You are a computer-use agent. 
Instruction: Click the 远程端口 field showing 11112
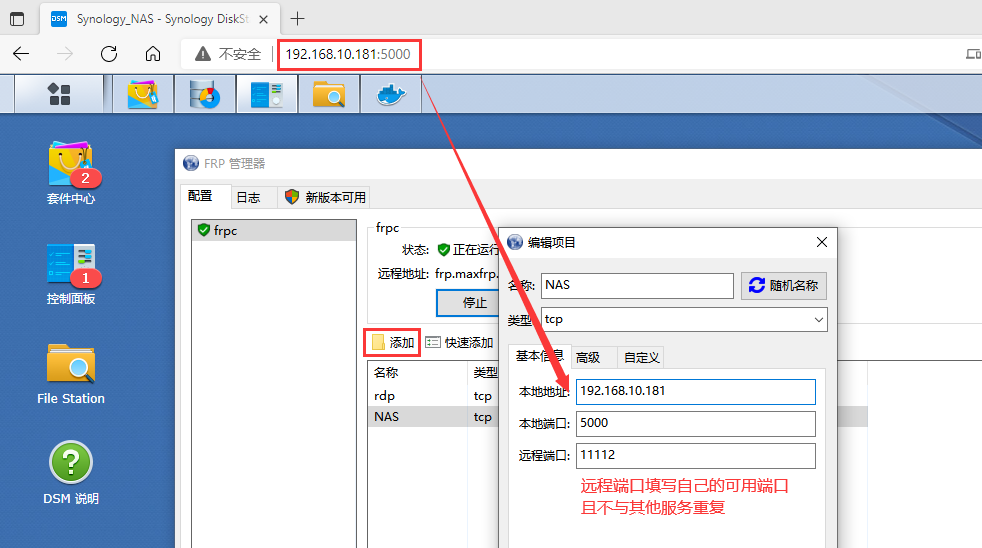coord(696,455)
